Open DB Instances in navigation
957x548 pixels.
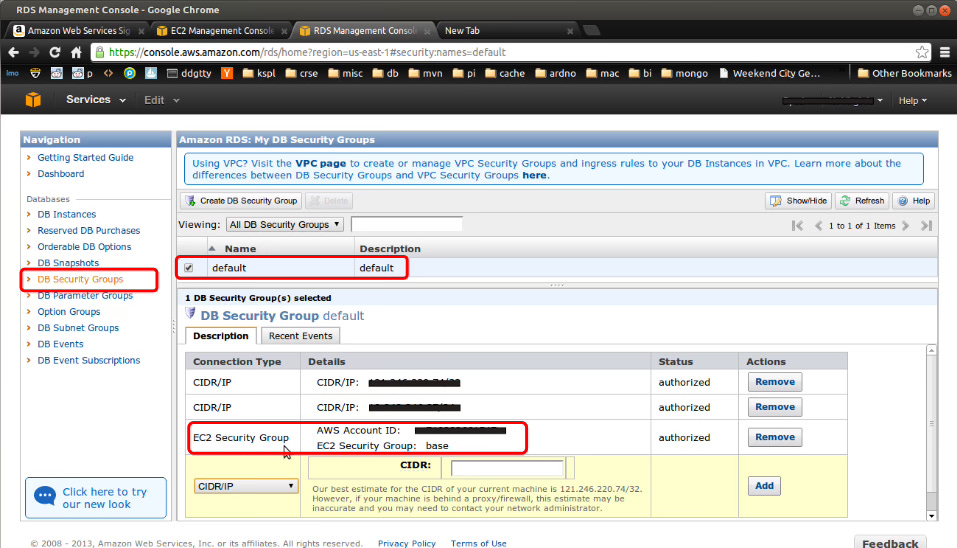(x=67, y=214)
